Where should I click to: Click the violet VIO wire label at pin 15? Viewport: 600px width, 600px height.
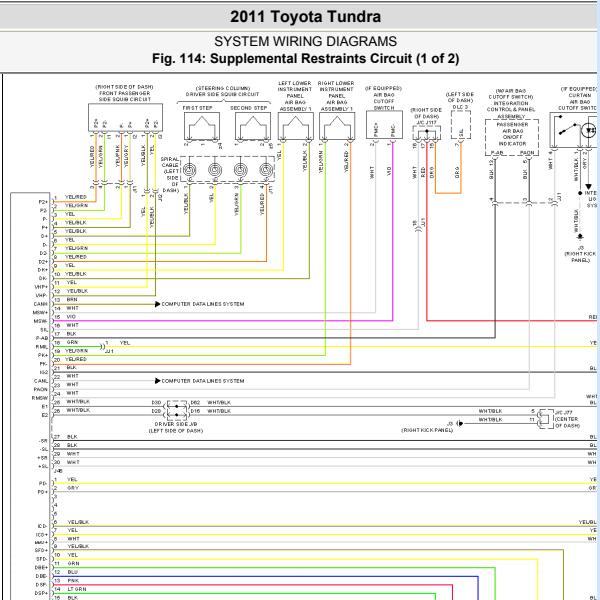click(71, 317)
